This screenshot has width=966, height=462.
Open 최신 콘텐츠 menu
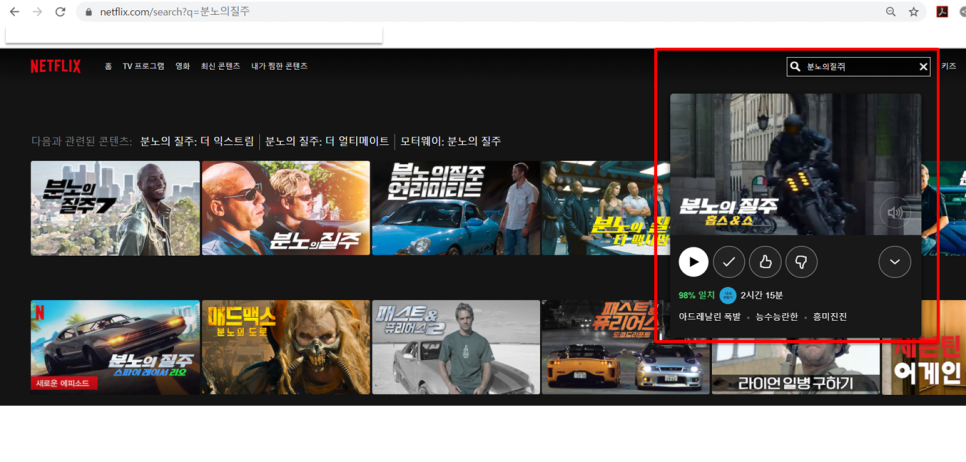tap(221, 67)
